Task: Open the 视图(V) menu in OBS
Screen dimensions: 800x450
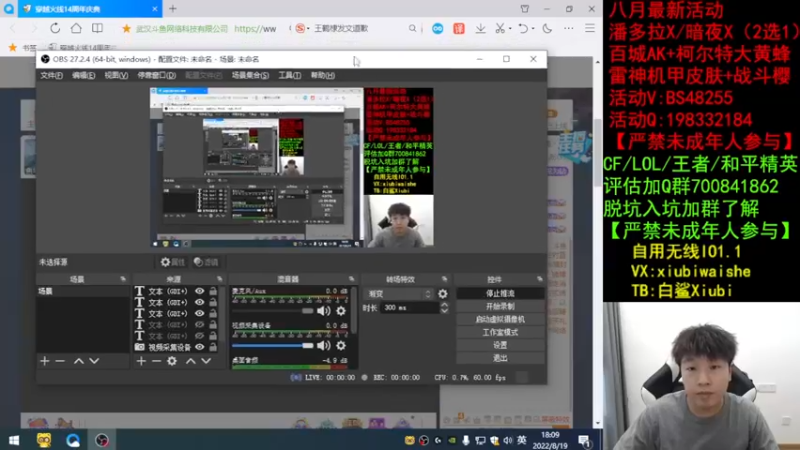Action: click(x=116, y=76)
